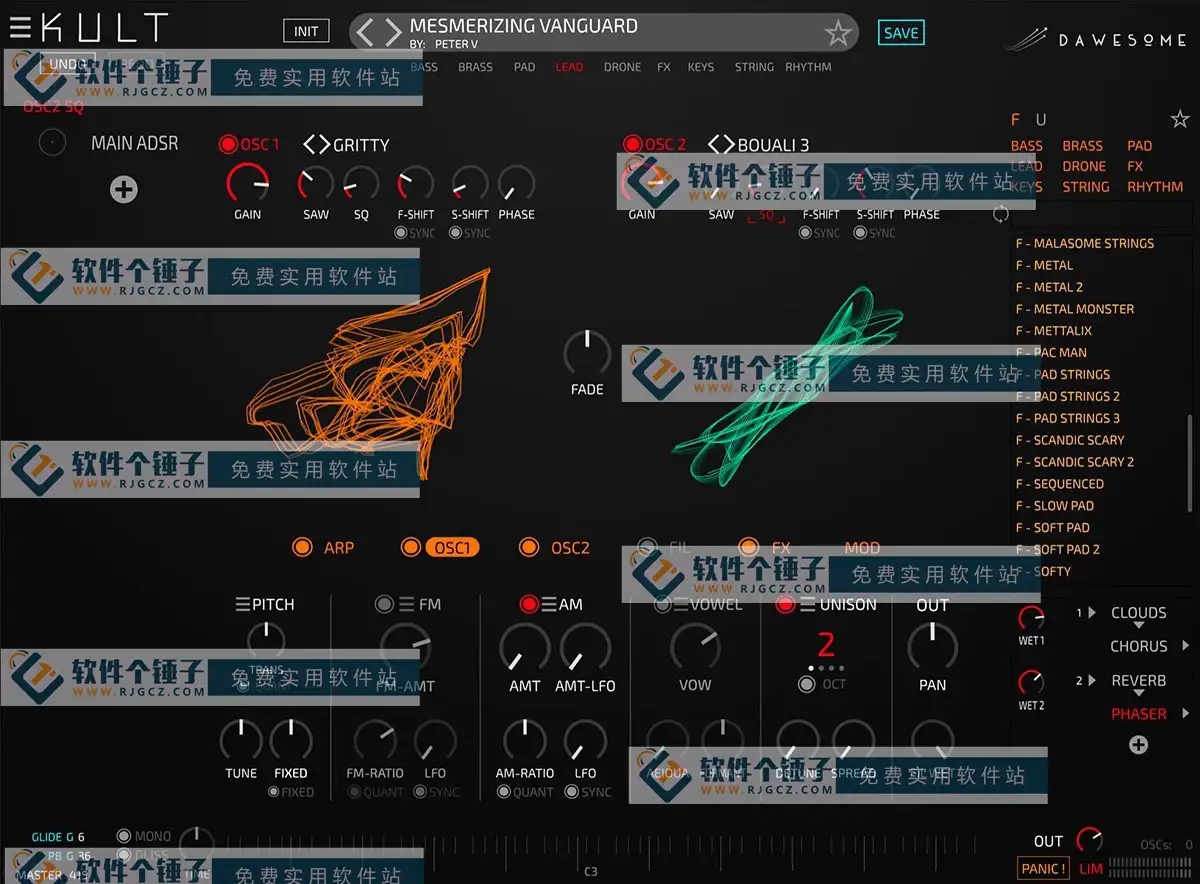Select the KEYS category in the header row

tap(700, 67)
